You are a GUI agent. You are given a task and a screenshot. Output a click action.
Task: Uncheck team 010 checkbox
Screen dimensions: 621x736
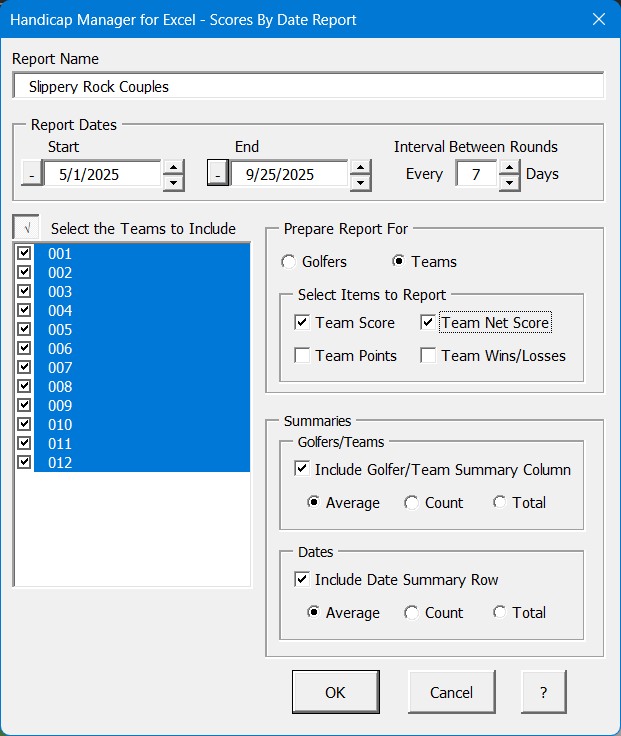coord(24,424)
